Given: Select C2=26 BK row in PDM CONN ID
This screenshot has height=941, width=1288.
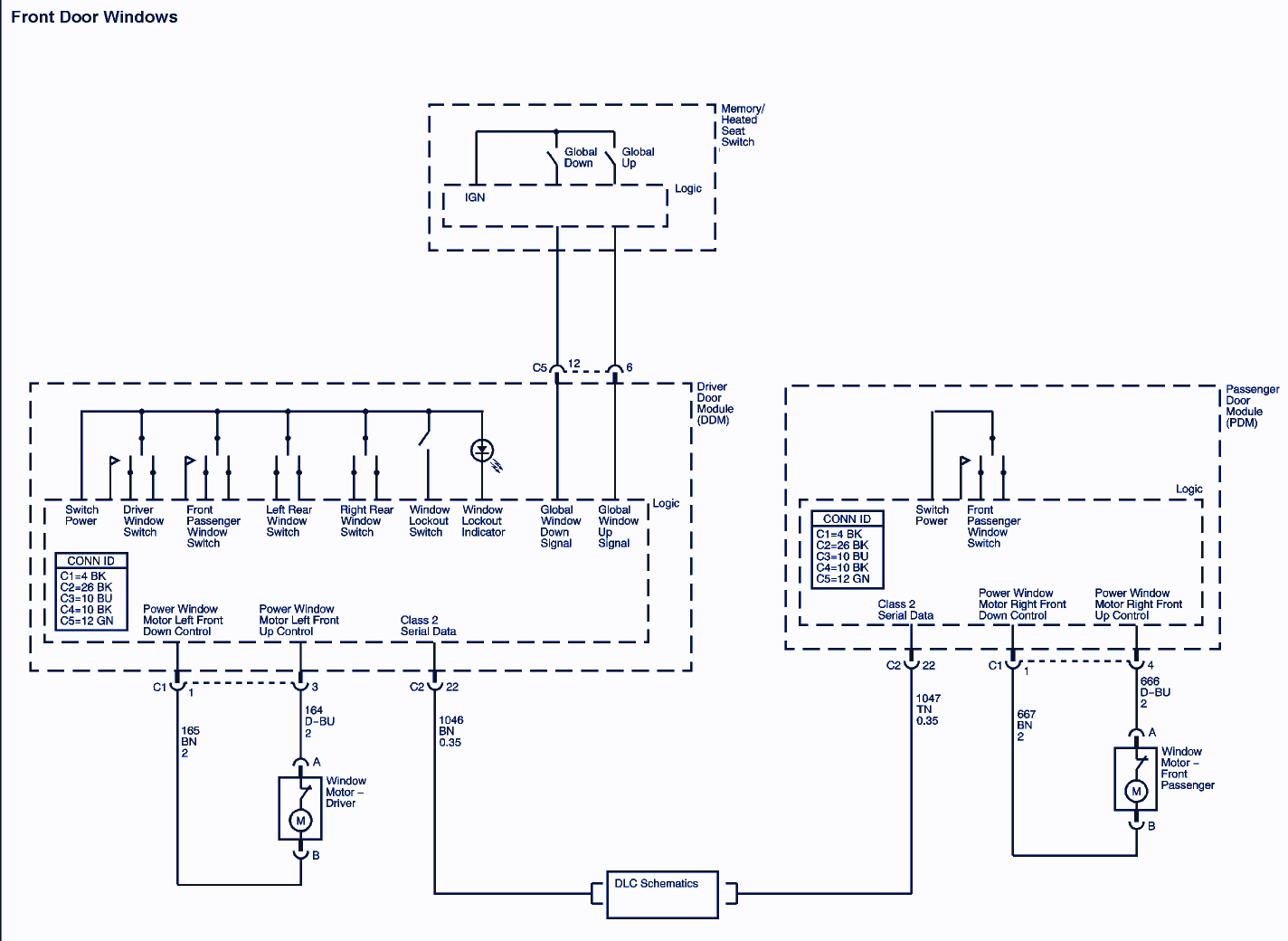Looking at the screenshot, I should click(x=842, y=546).
